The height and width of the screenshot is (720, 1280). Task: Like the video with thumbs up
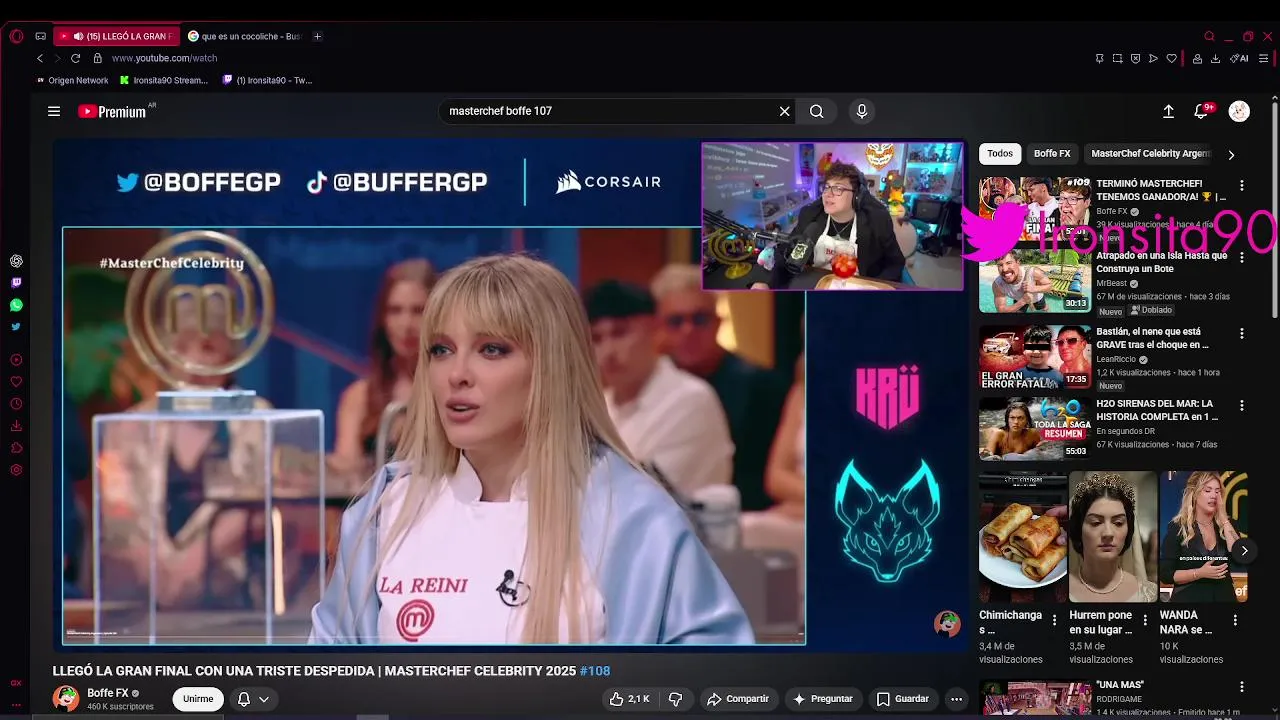(x=630, y=699)
